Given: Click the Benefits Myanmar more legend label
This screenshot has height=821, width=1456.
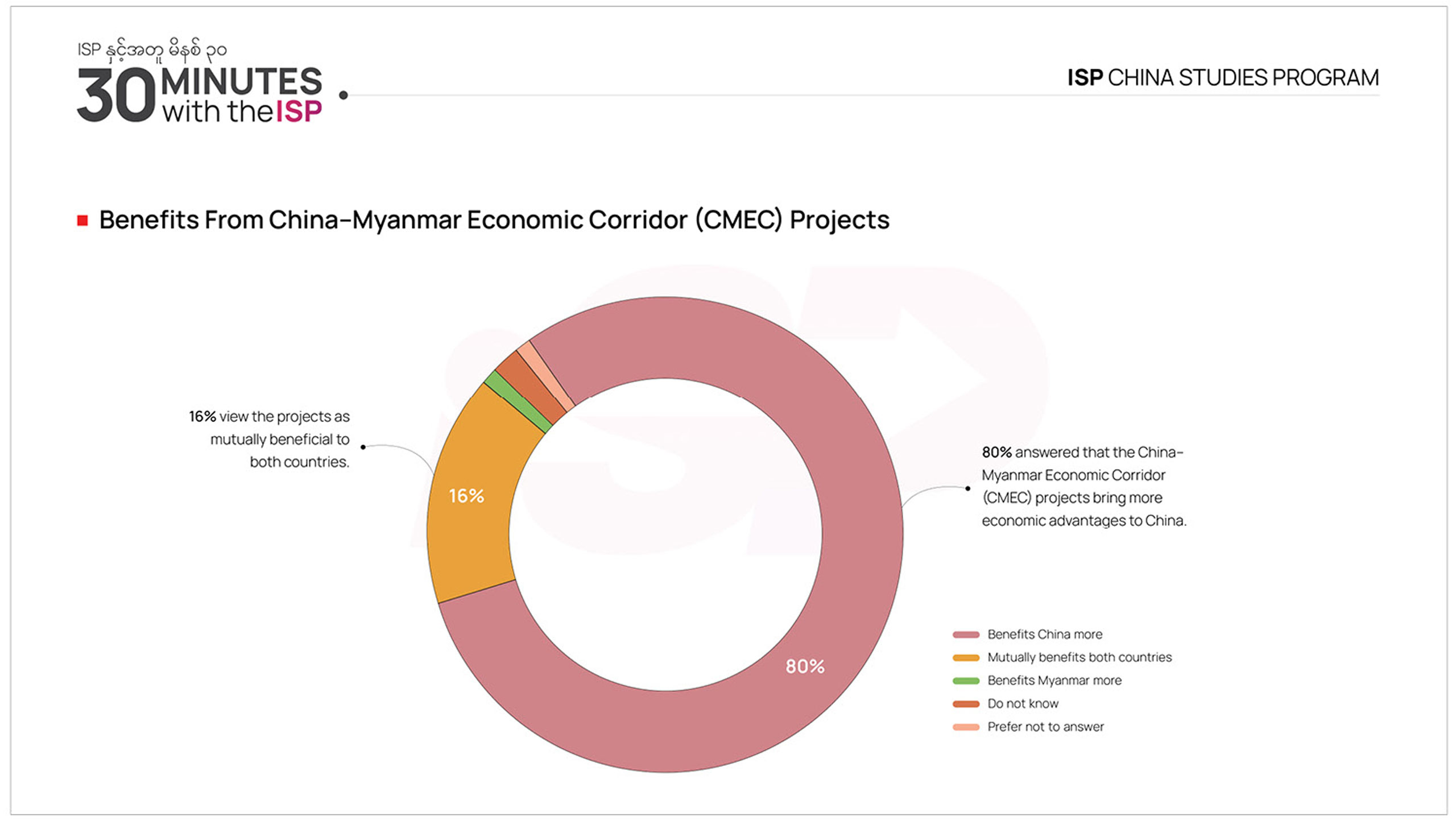Looking at the screenshot, I should point(1054,681).
